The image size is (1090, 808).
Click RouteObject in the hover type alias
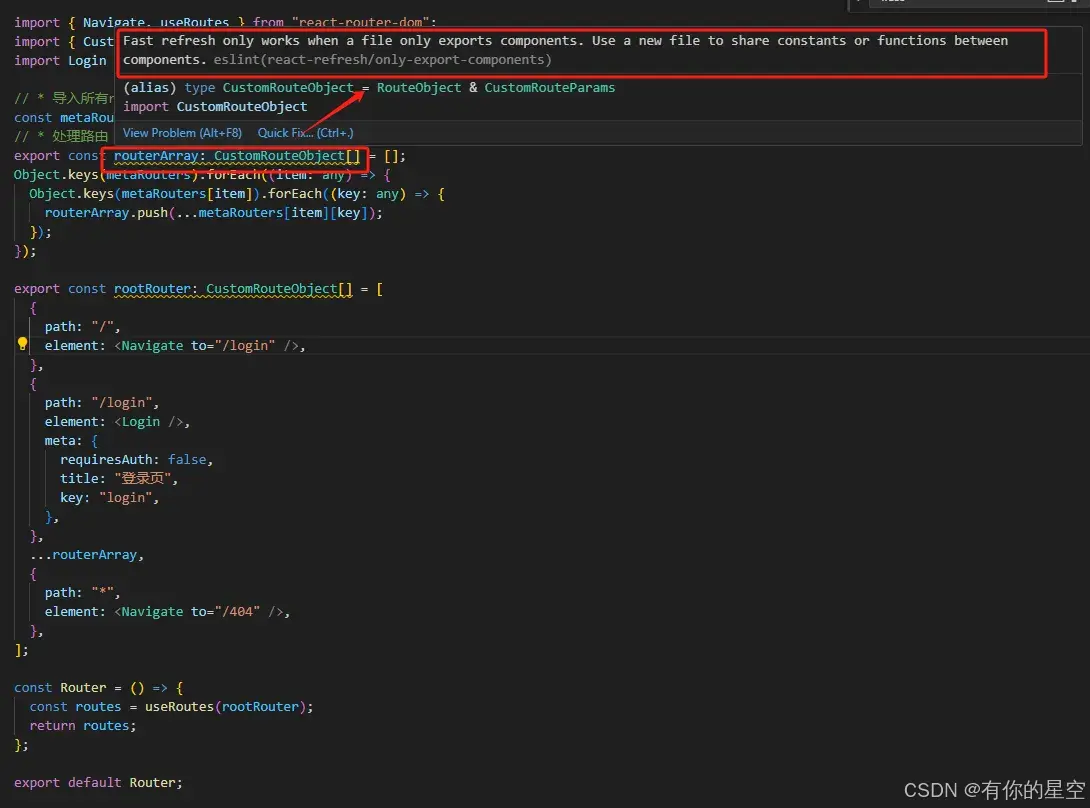418,88
